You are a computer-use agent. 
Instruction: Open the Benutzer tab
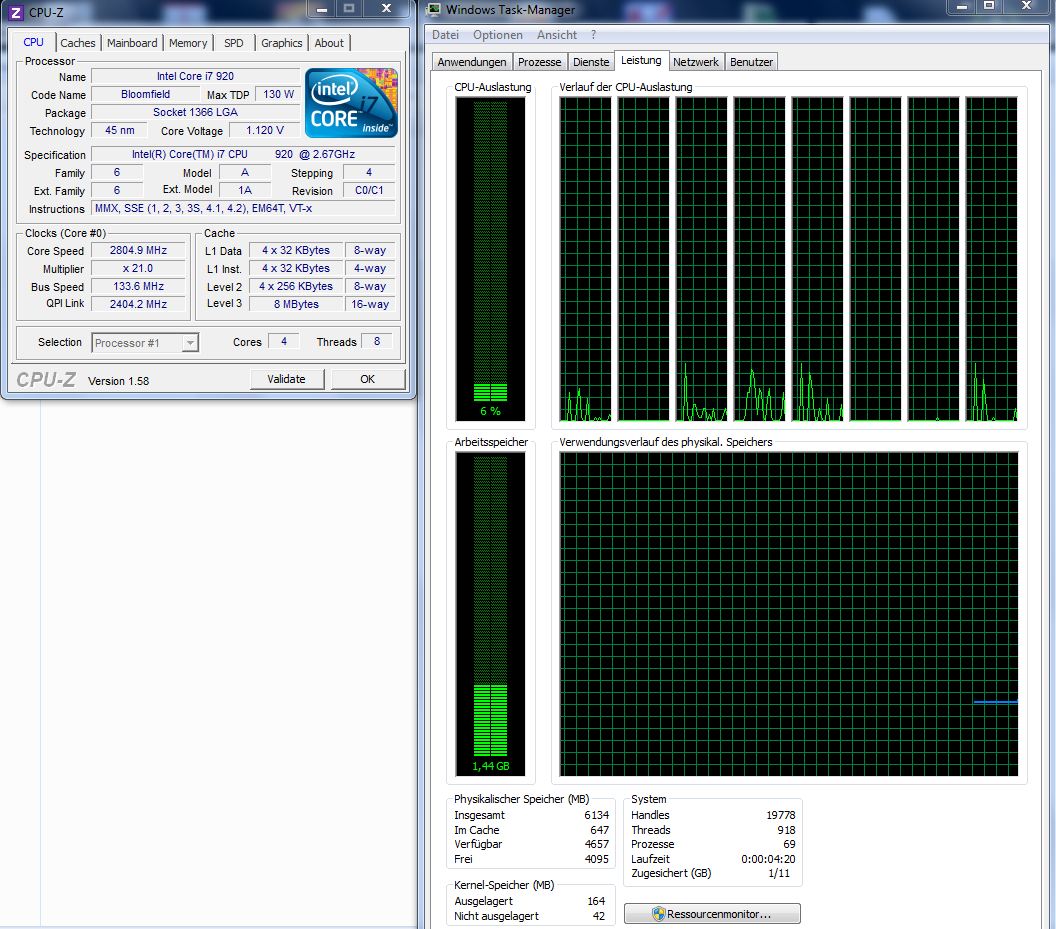coord(751,62)
